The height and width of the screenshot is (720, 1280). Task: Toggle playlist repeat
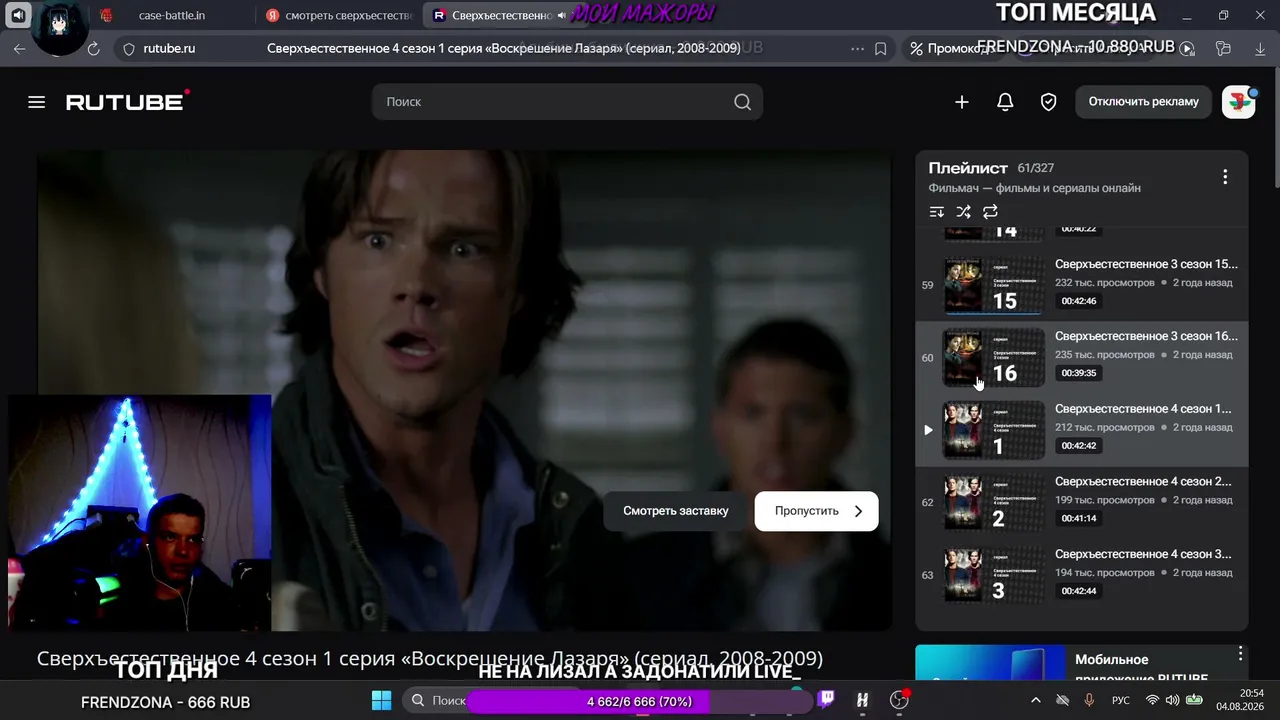coord(991,212)
